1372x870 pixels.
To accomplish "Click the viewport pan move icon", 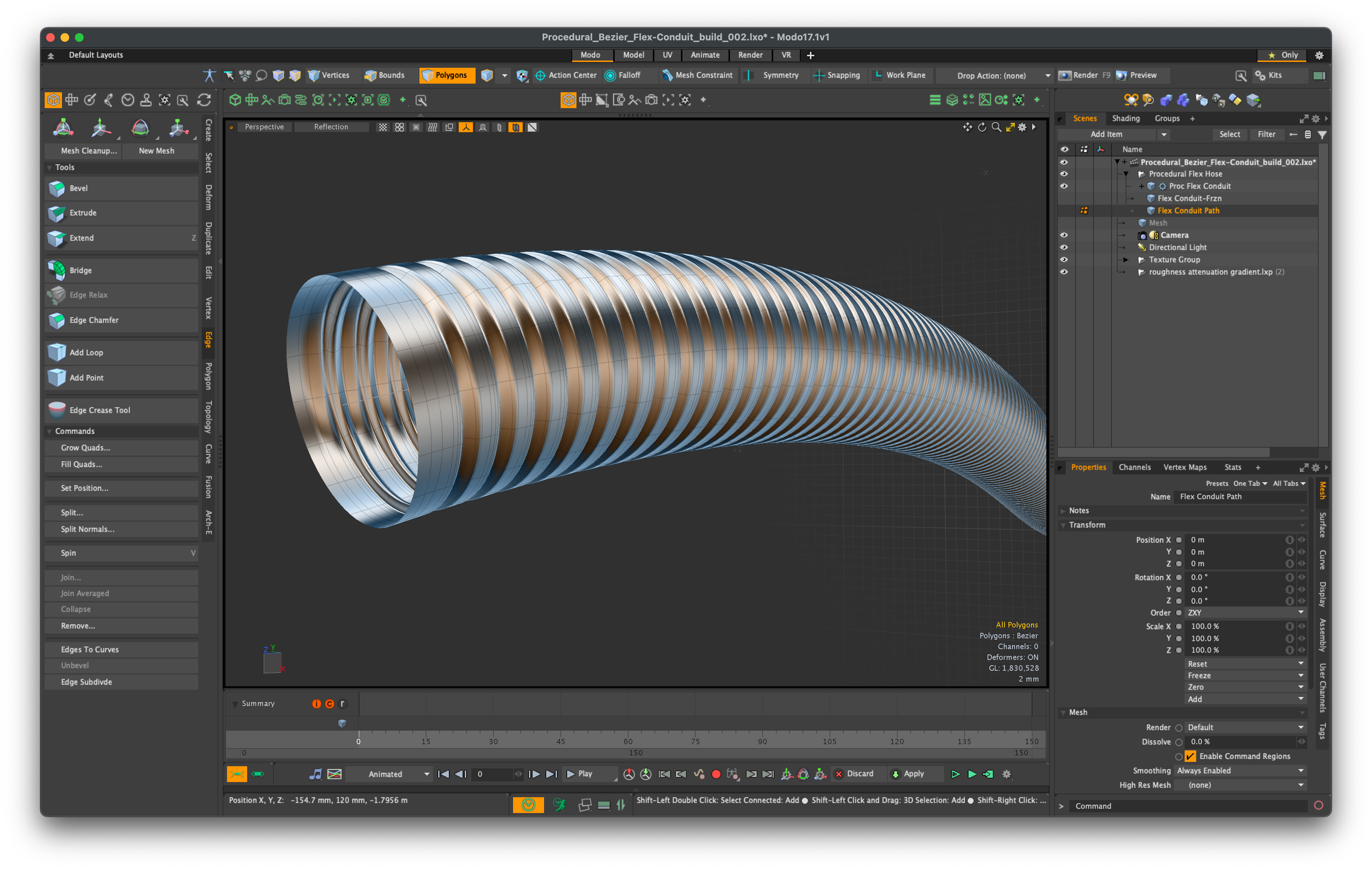I will (967, 127).
